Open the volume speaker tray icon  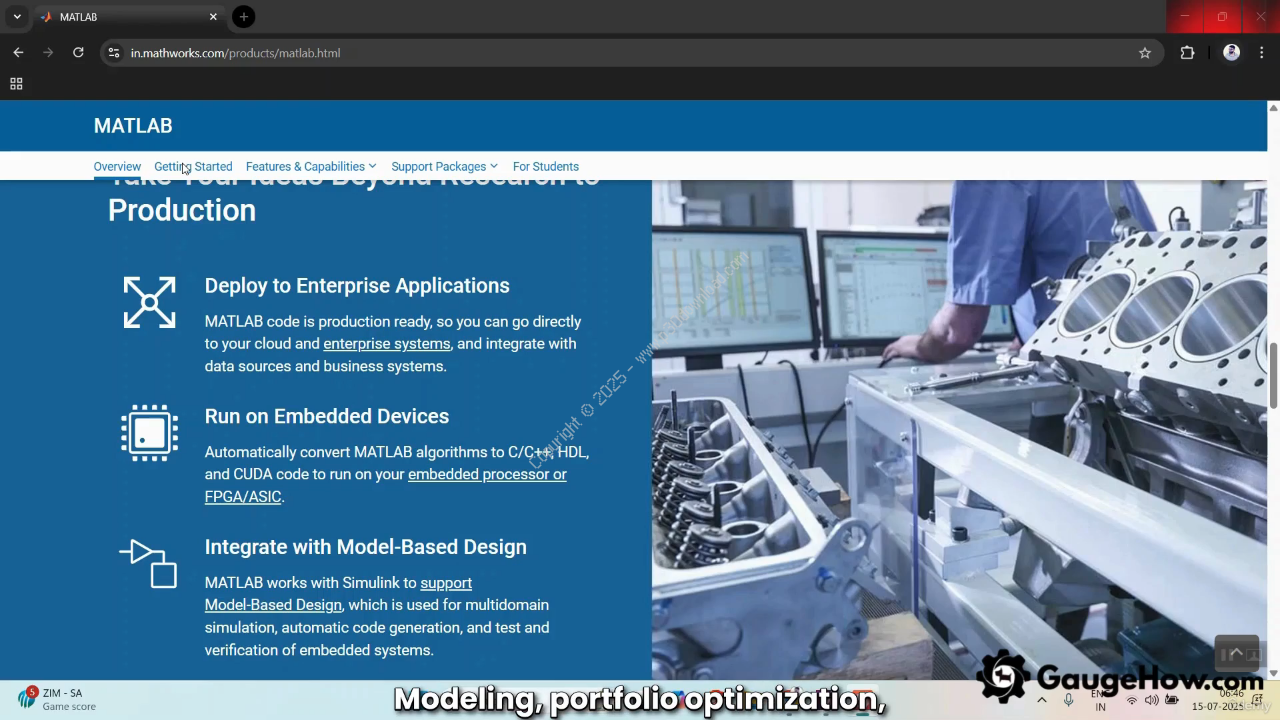1151,700
